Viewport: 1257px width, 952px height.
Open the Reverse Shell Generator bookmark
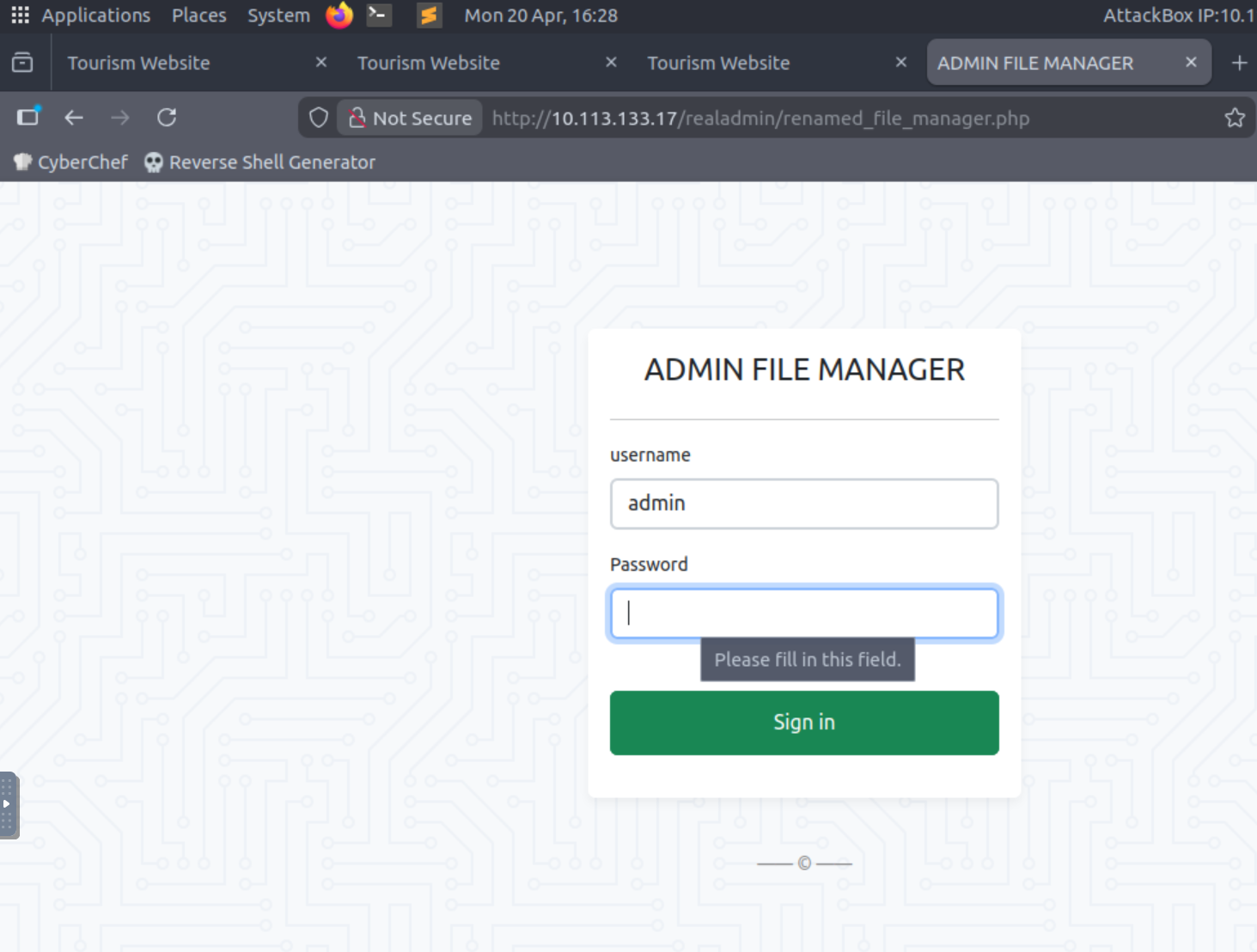pos(260,162)
